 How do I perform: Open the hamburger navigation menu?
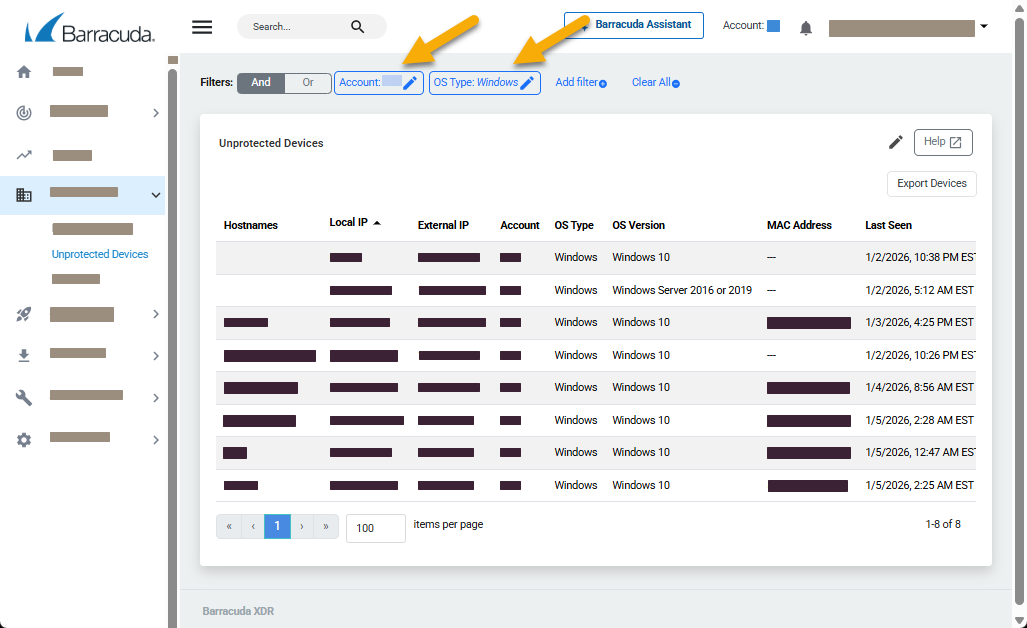tap(202, 27)
